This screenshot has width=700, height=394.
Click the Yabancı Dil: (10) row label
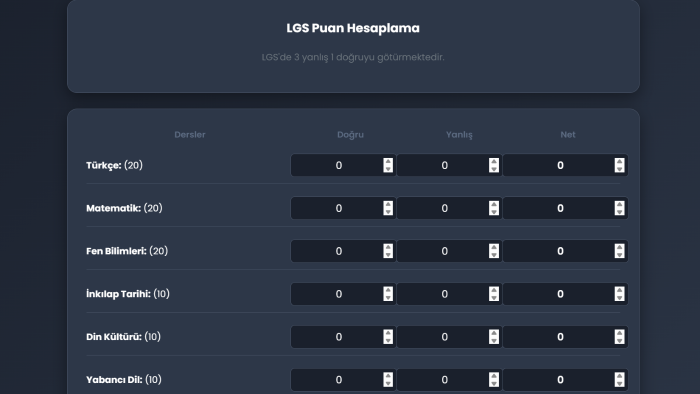(x=124, y=379)
